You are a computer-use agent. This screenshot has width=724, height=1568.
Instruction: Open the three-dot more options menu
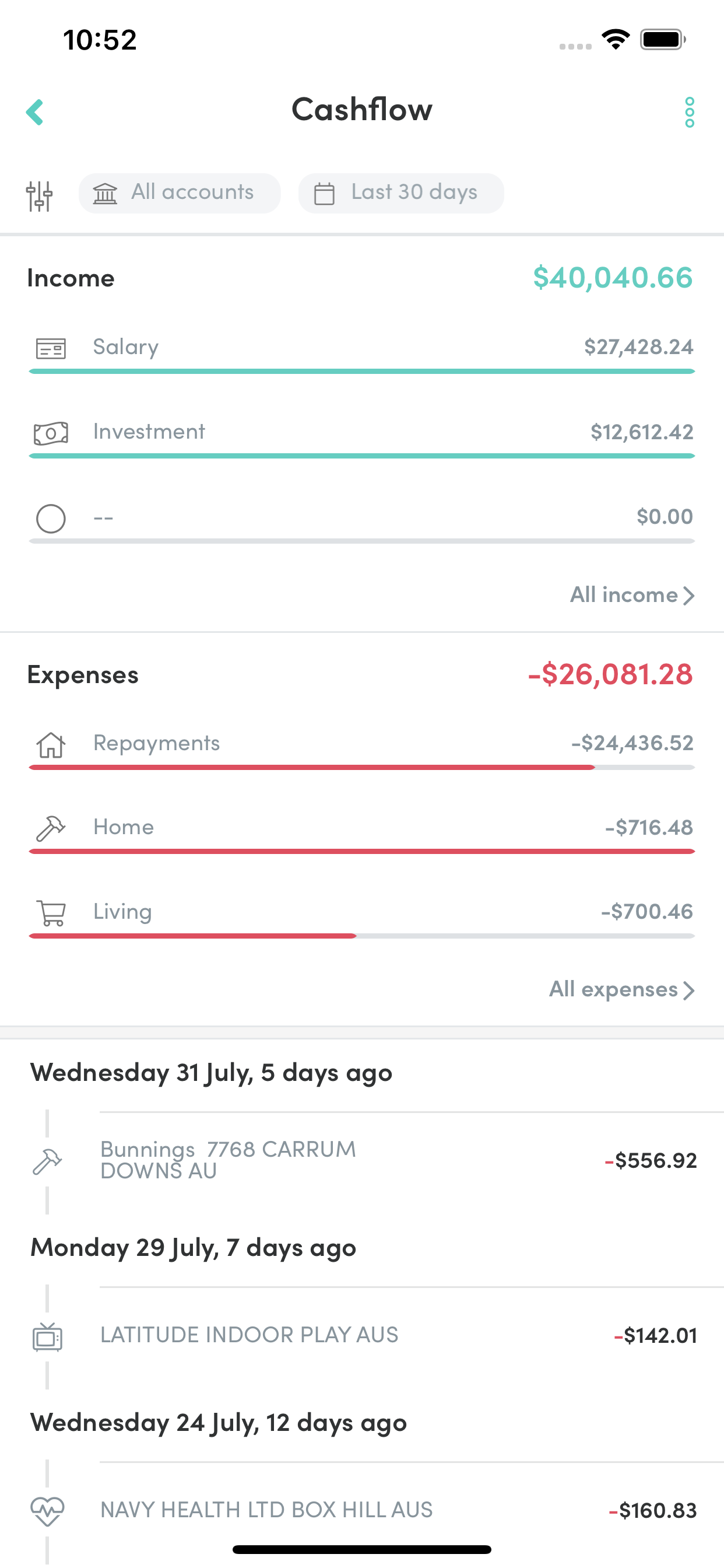tap(688, 112)
